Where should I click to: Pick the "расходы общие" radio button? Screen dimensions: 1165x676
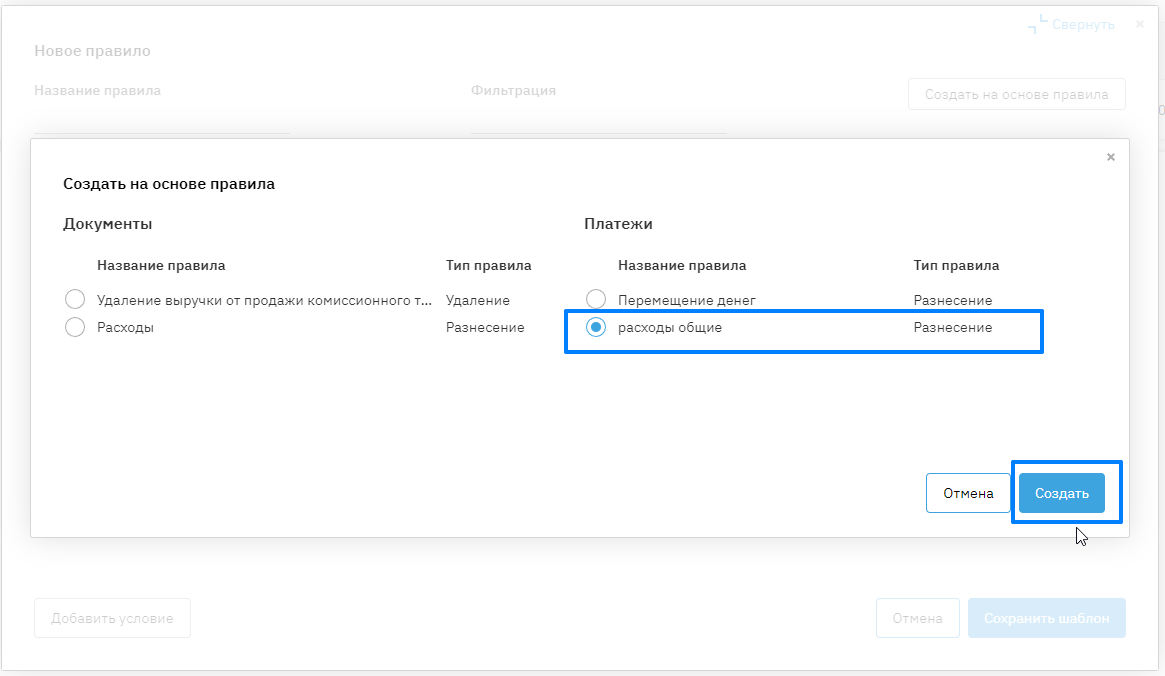point(596,327)
